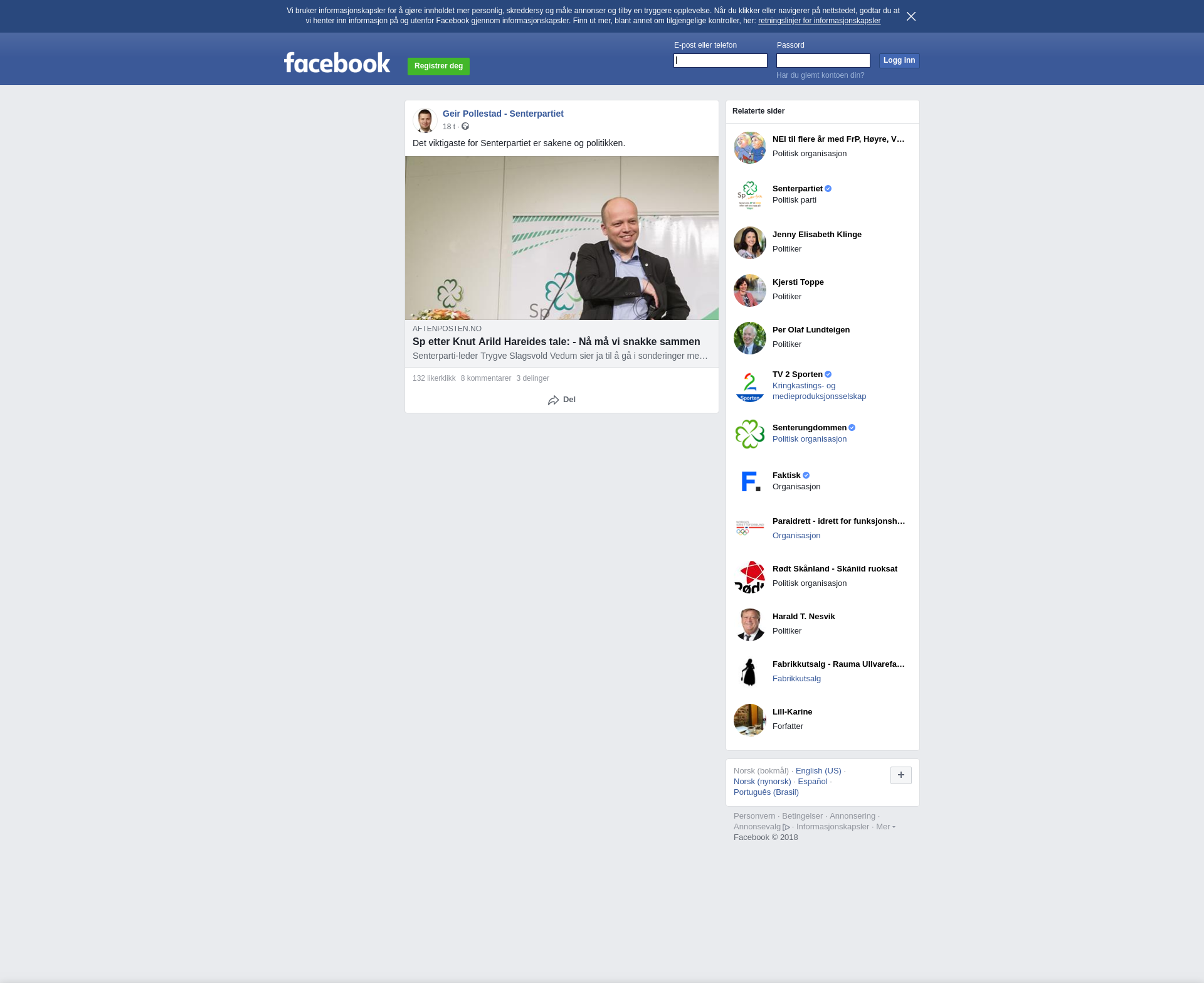Click the Del share arrow icon

click(x=553, y=400)
